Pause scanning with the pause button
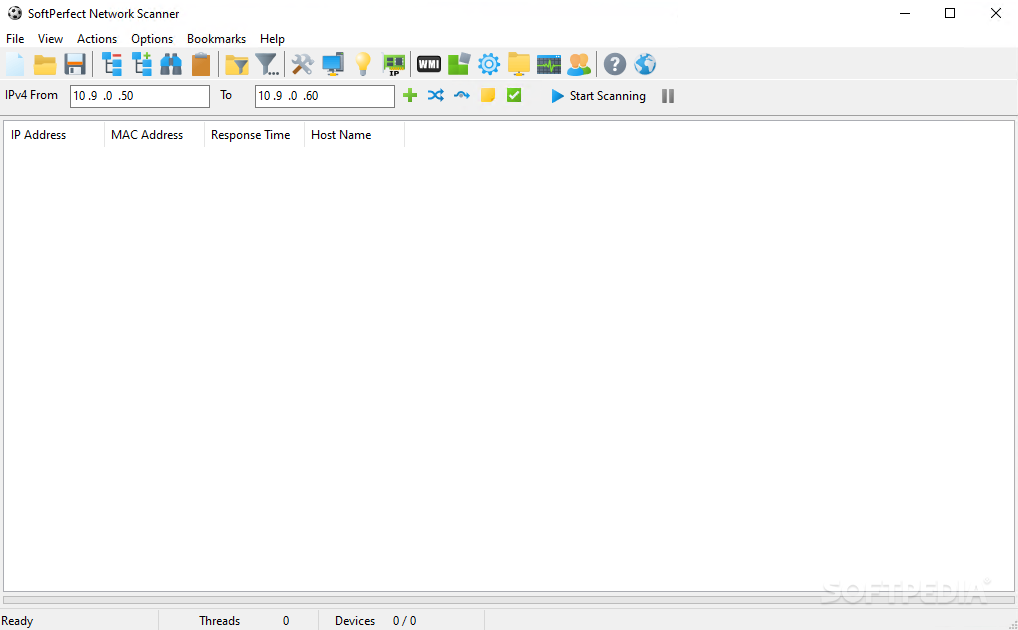Image resolution: width=1018 pixels, height=630 pixels. pos(668,96)
